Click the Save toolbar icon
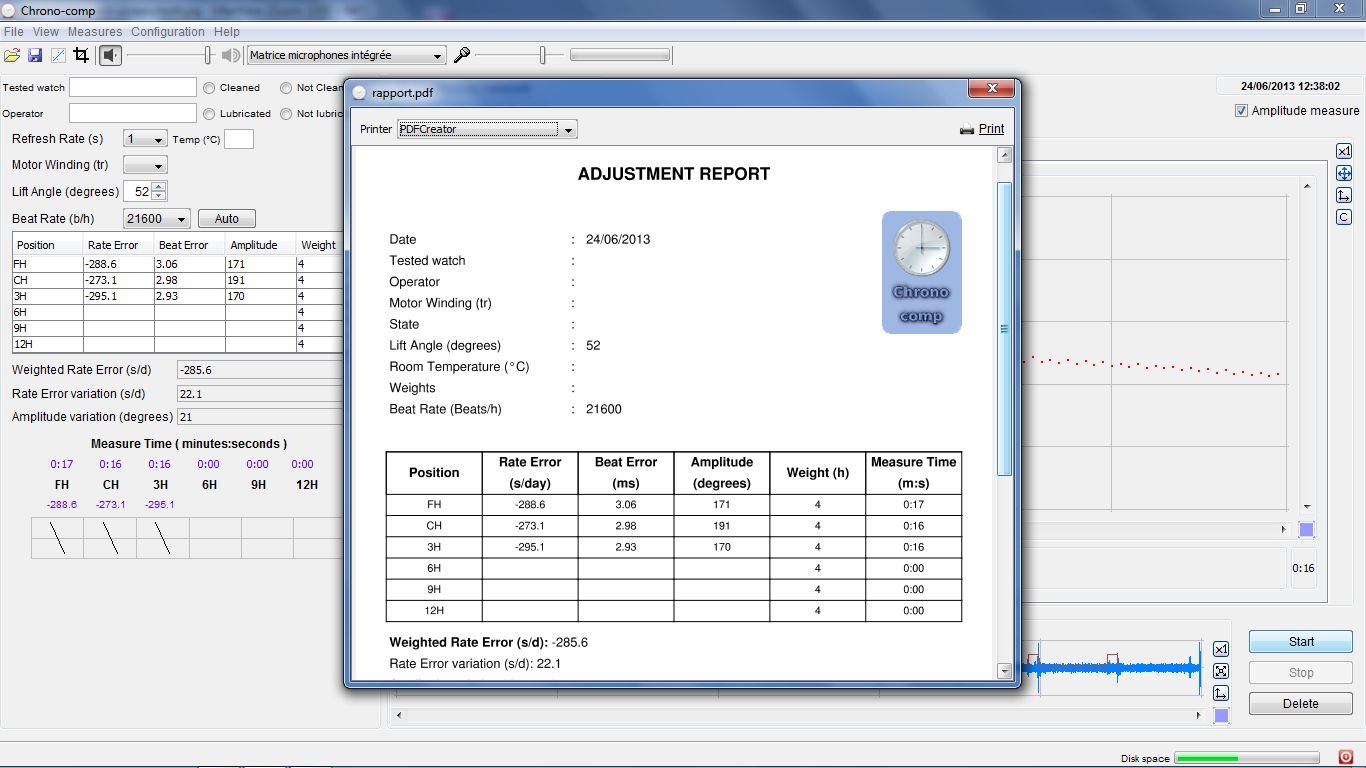This screenshot has height=768, width=1366. pyautogui.click(x=37, y=55)
